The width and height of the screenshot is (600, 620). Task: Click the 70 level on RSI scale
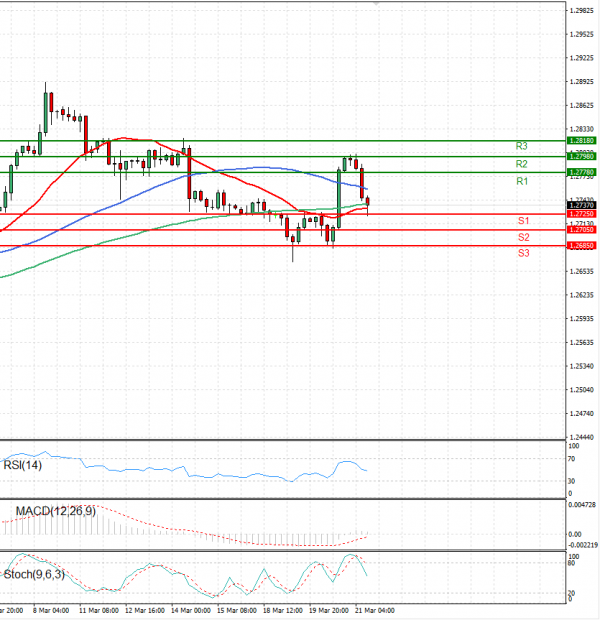(572, 459)
